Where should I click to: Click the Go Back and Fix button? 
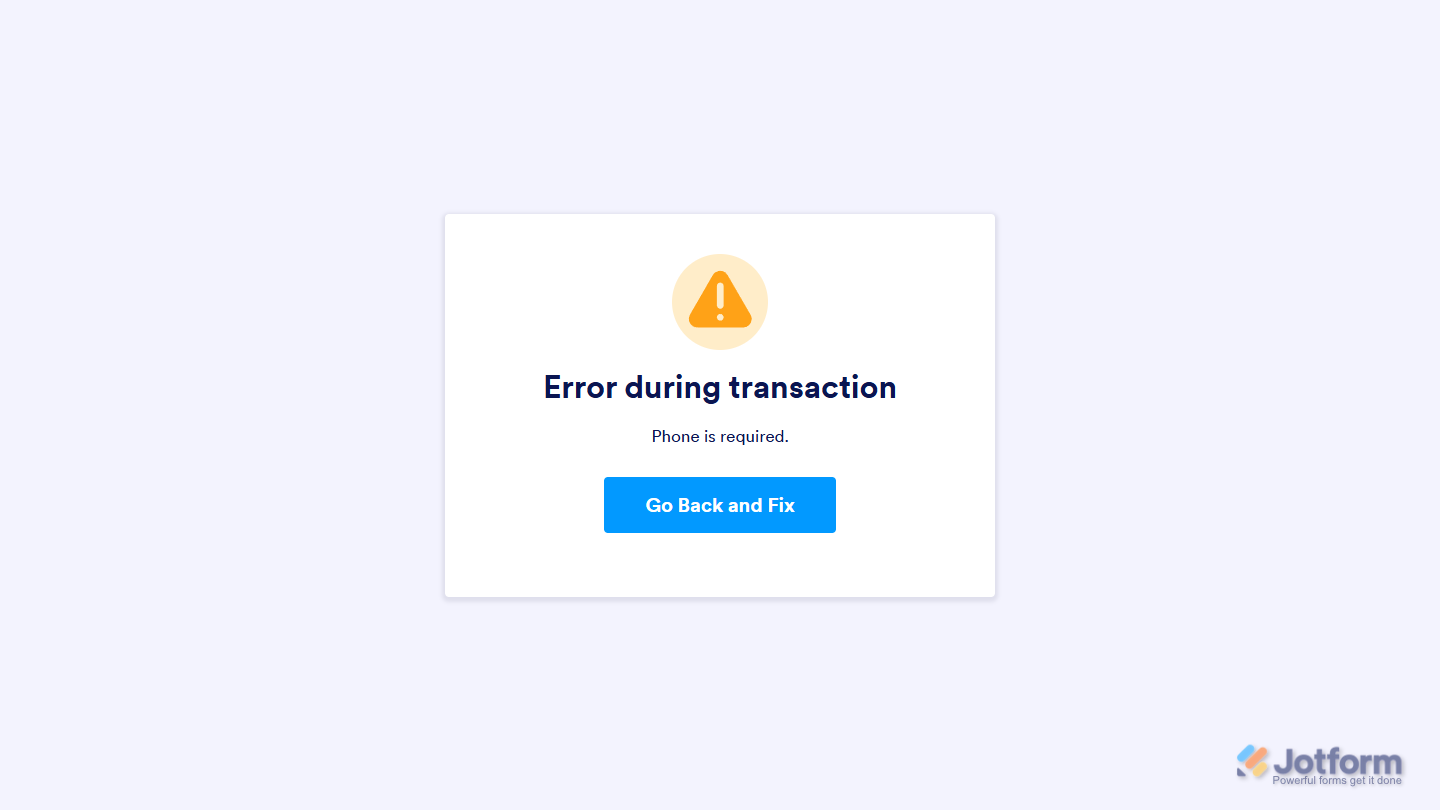720,505
